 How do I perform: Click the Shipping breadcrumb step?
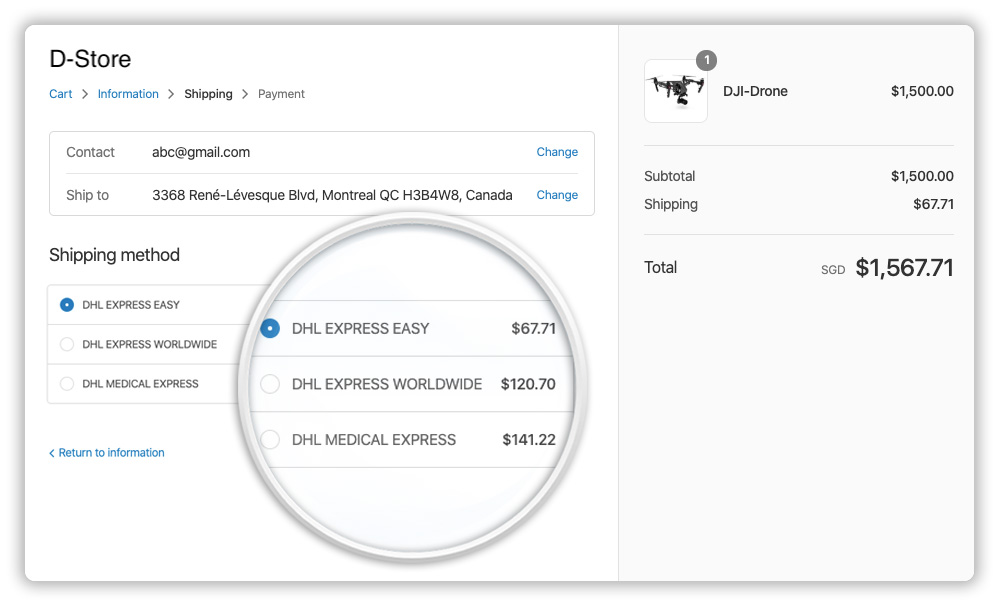[208, 94]
